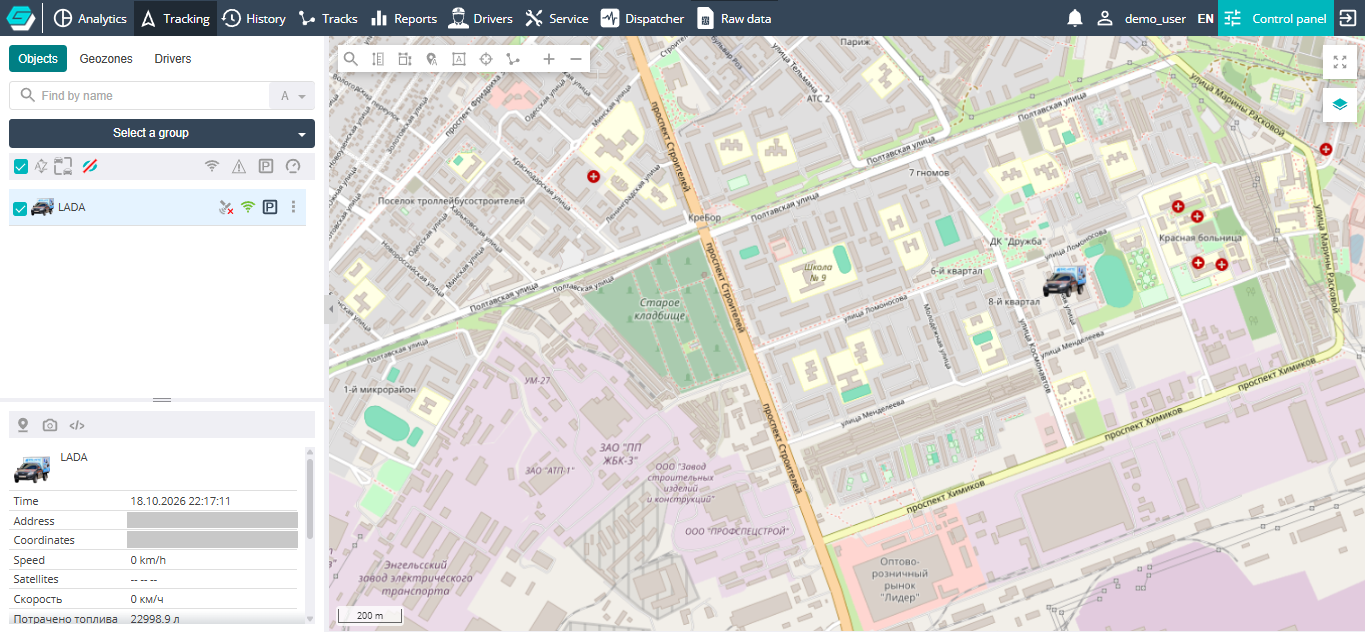
Task: Click the address marker tool icon
Action: tap(432, 59)
